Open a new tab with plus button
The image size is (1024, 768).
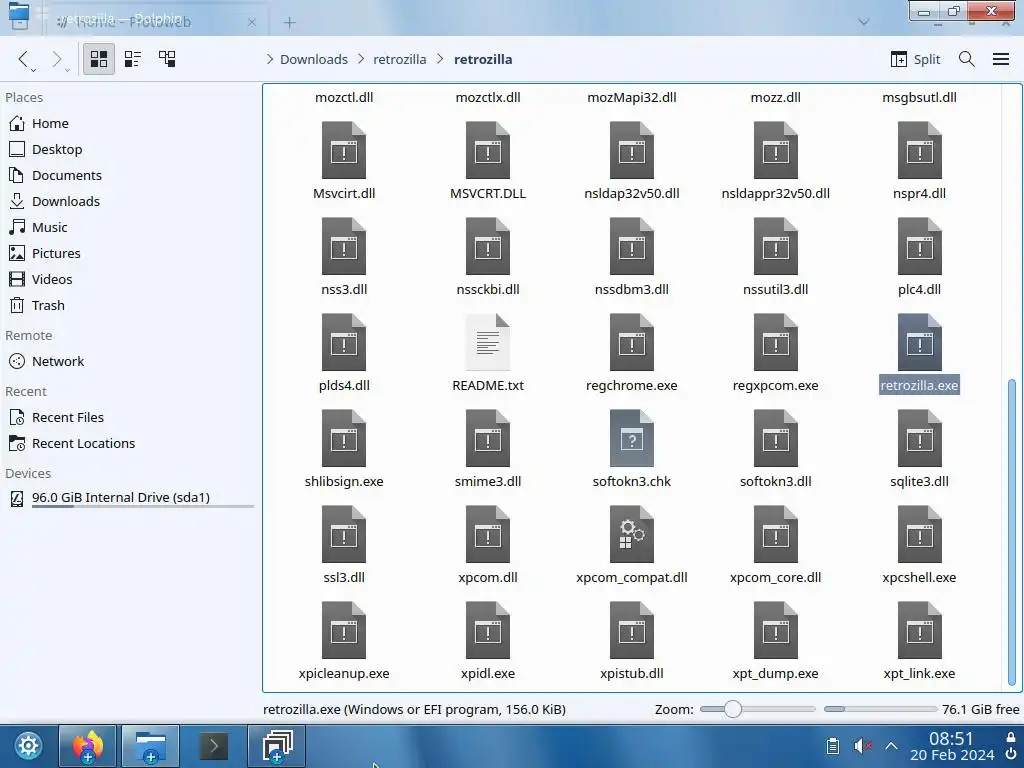289,23
